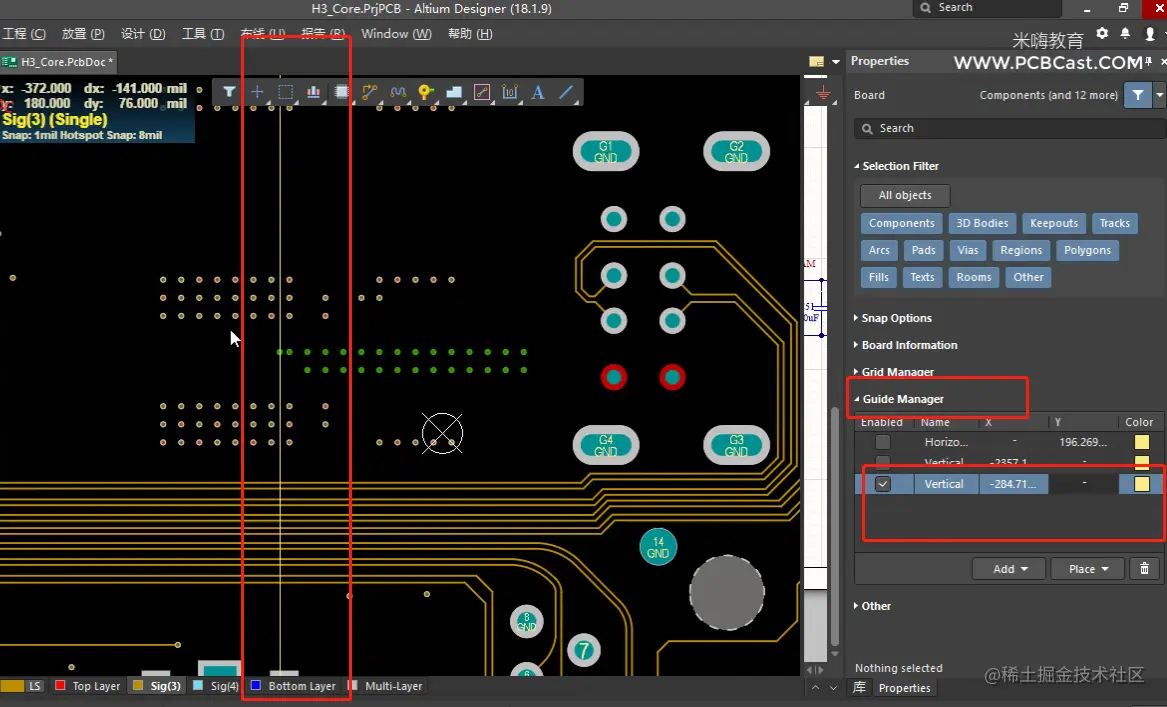1167x707 pixels.
Task: Click the red power port icon in schematic strip
Action: (823, 93)
